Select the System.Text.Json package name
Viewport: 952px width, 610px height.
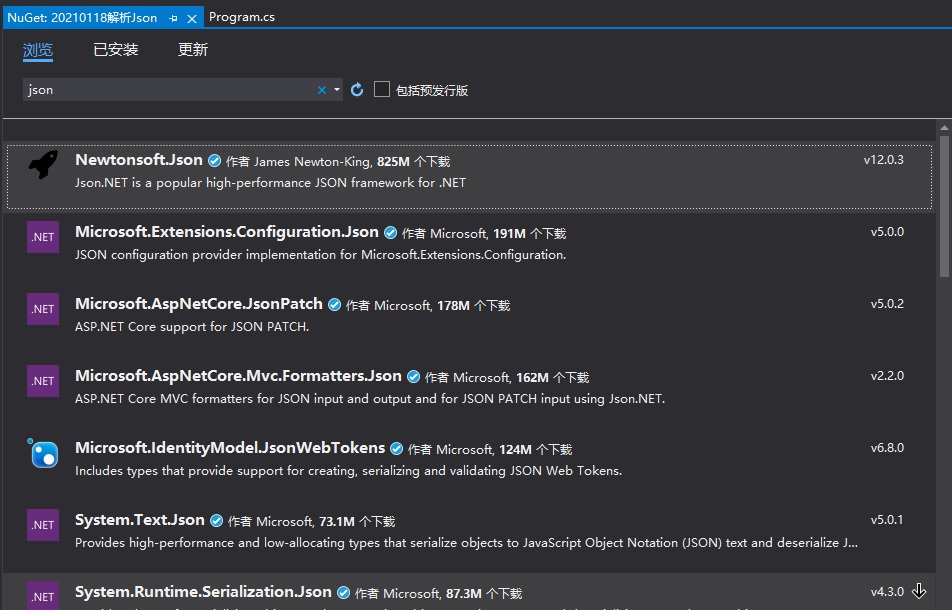click(x=140, y=520)
